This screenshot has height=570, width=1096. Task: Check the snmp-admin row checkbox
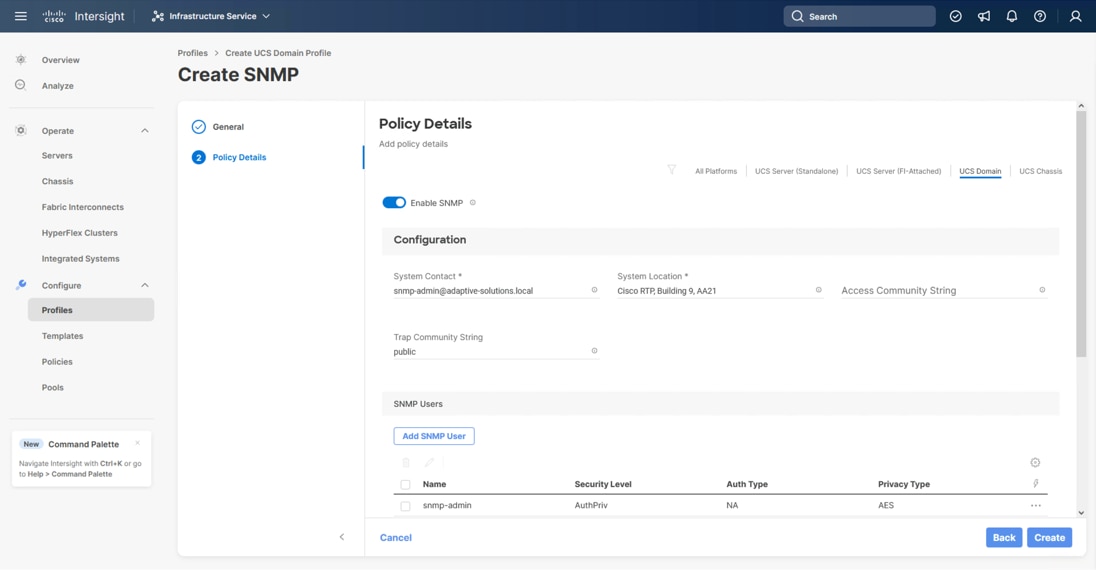coord(405,506)
